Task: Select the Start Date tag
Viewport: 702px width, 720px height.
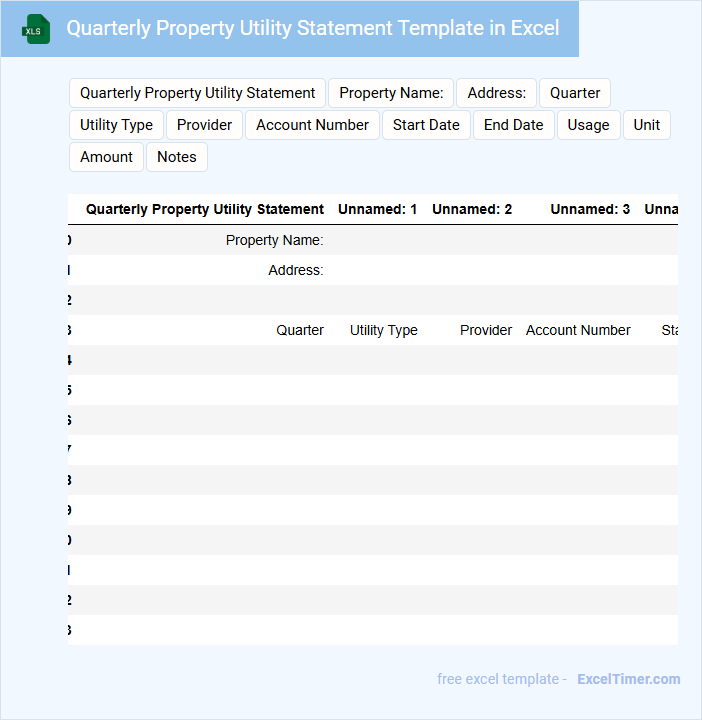Action: click(426, 125)
